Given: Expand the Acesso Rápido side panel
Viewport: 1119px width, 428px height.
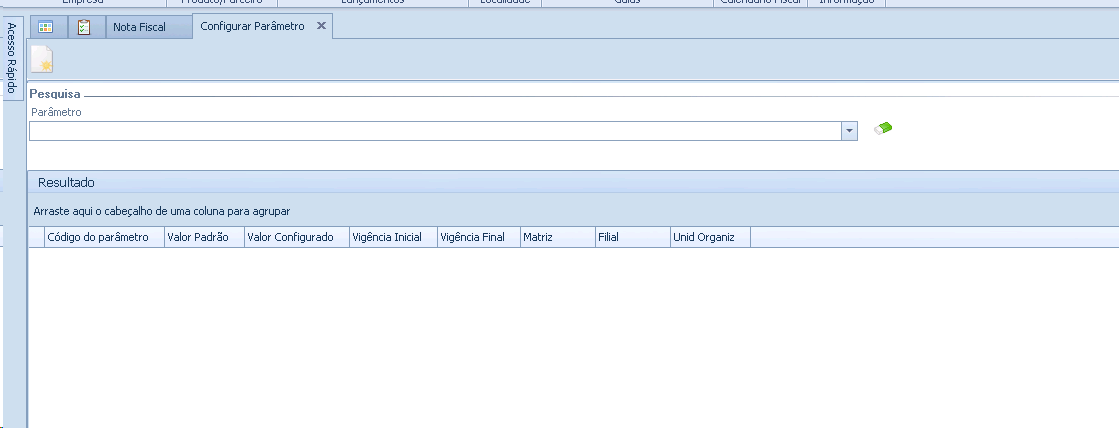Looking at the screenshot, I should 11,59.
